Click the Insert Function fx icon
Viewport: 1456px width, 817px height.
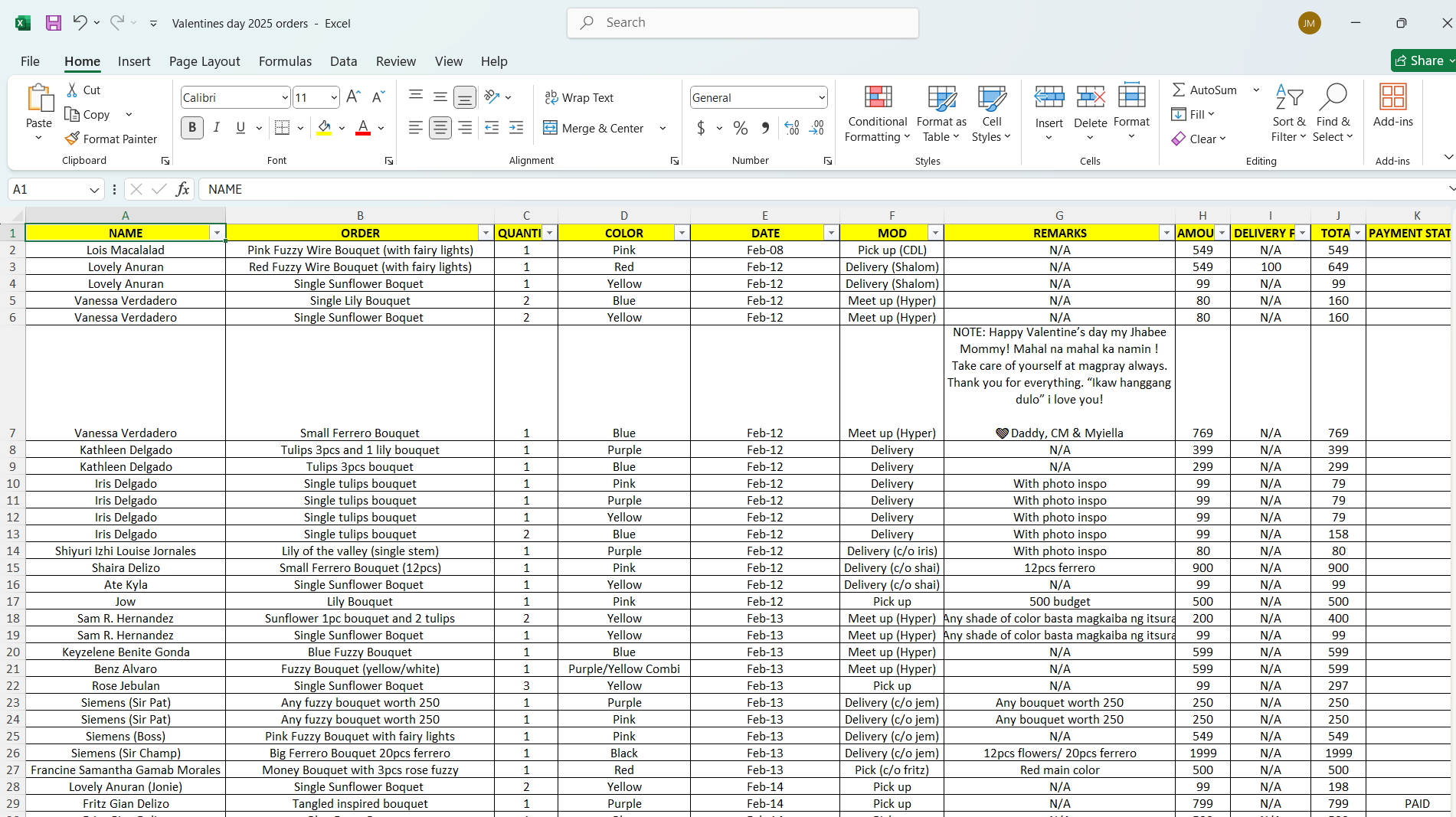pos(182,189)
